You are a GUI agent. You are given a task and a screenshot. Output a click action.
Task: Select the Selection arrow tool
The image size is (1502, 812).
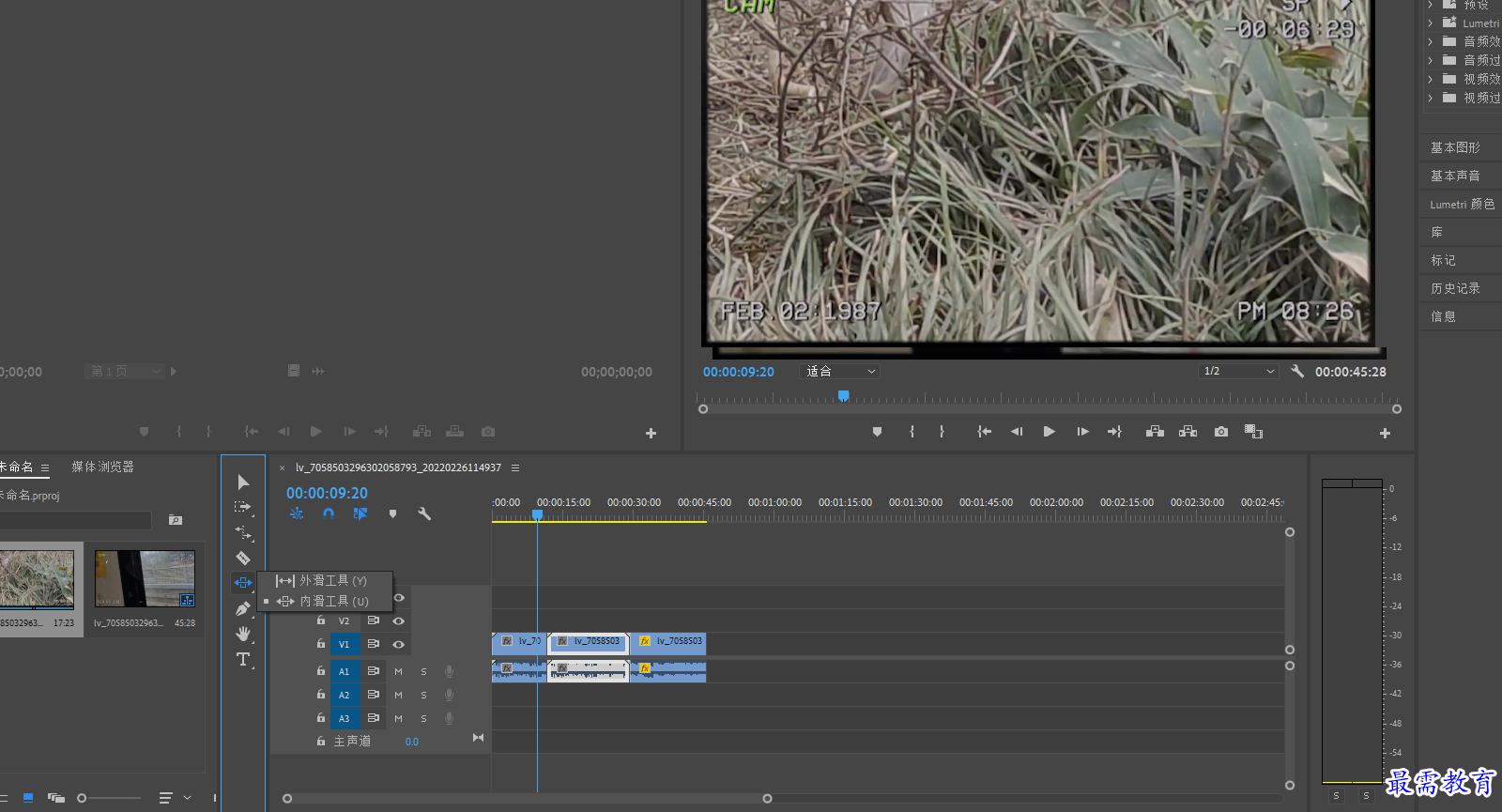[243, 482]
